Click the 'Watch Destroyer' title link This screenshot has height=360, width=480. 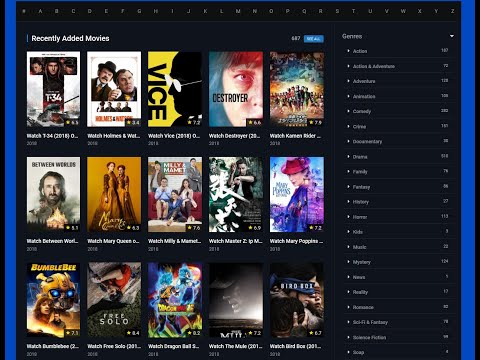click(x=234, y=136)
